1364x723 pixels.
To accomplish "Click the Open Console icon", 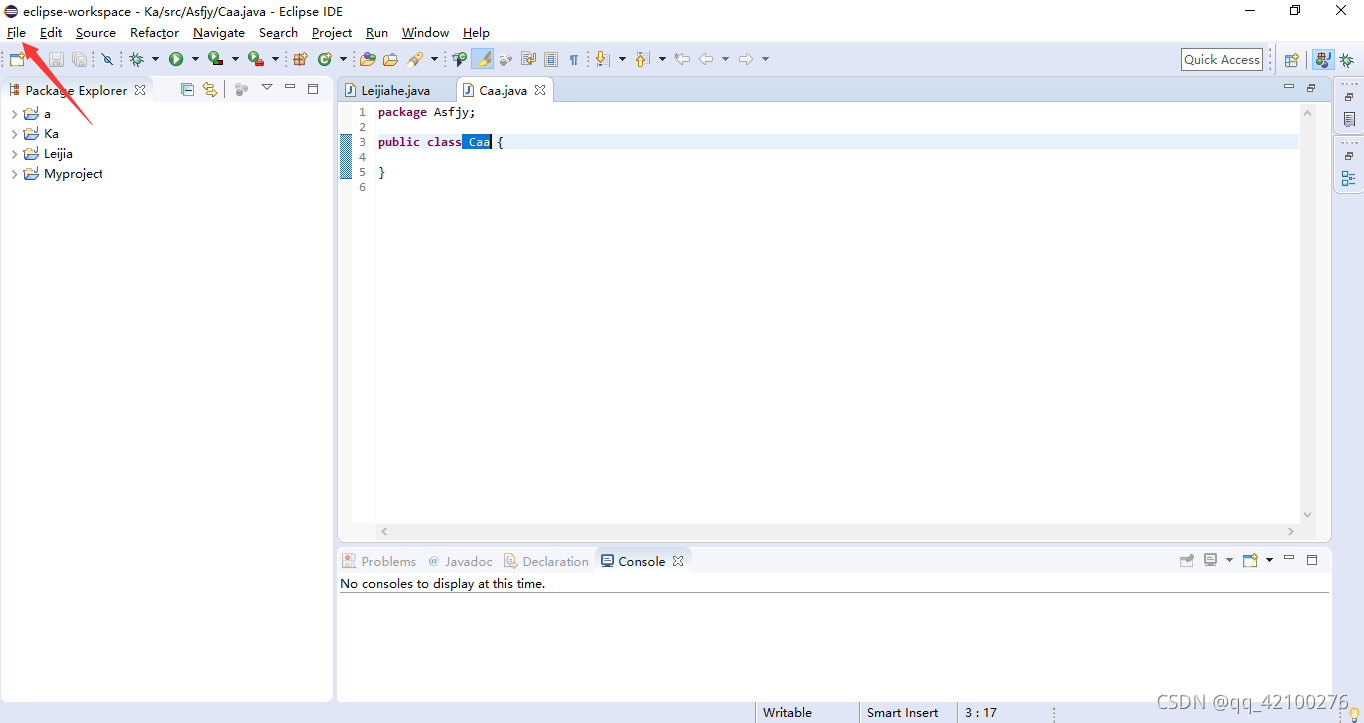I will pyautogui.click(x=1250, y=560).
